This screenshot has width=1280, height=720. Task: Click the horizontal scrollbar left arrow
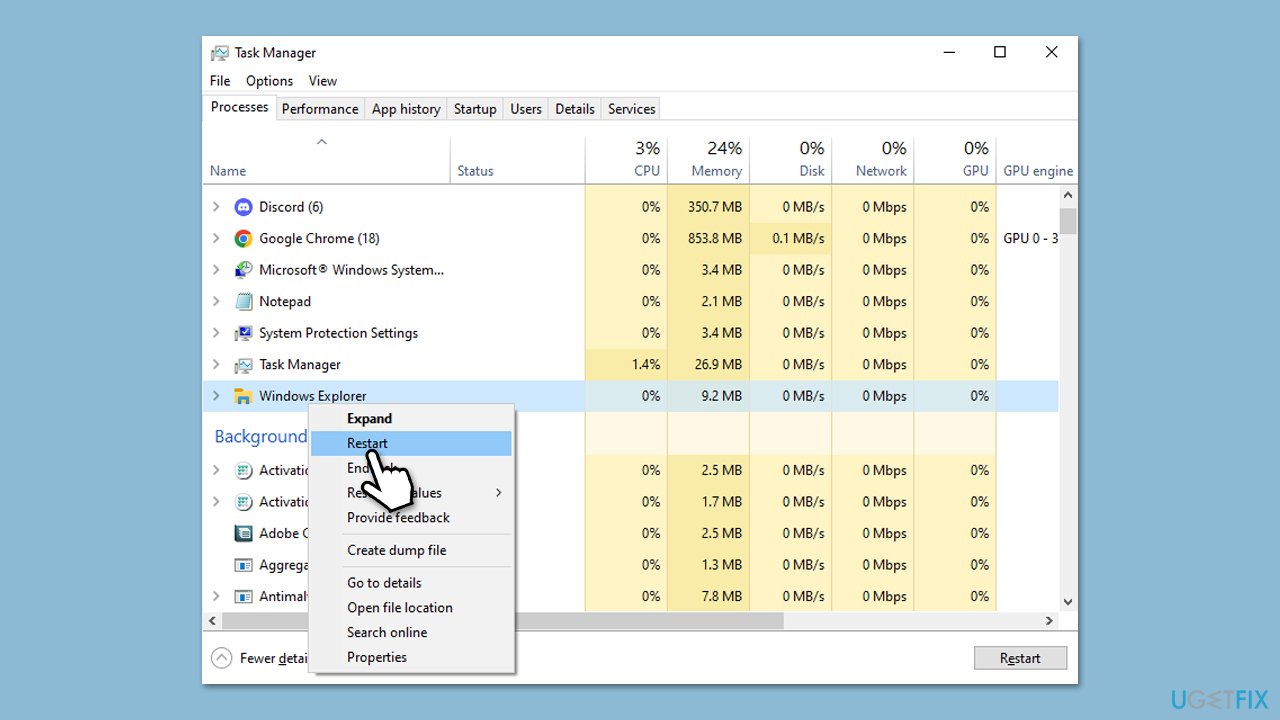point(212,621)
